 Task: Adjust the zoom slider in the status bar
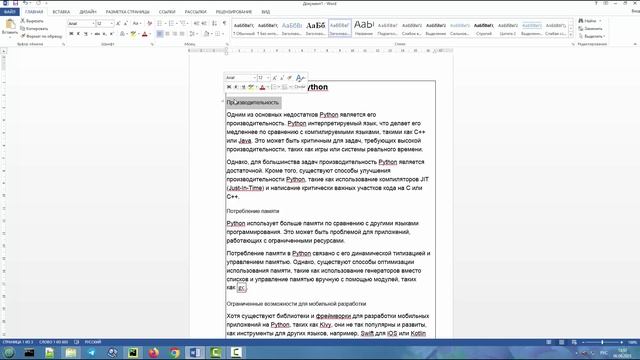tap(602, 342)
